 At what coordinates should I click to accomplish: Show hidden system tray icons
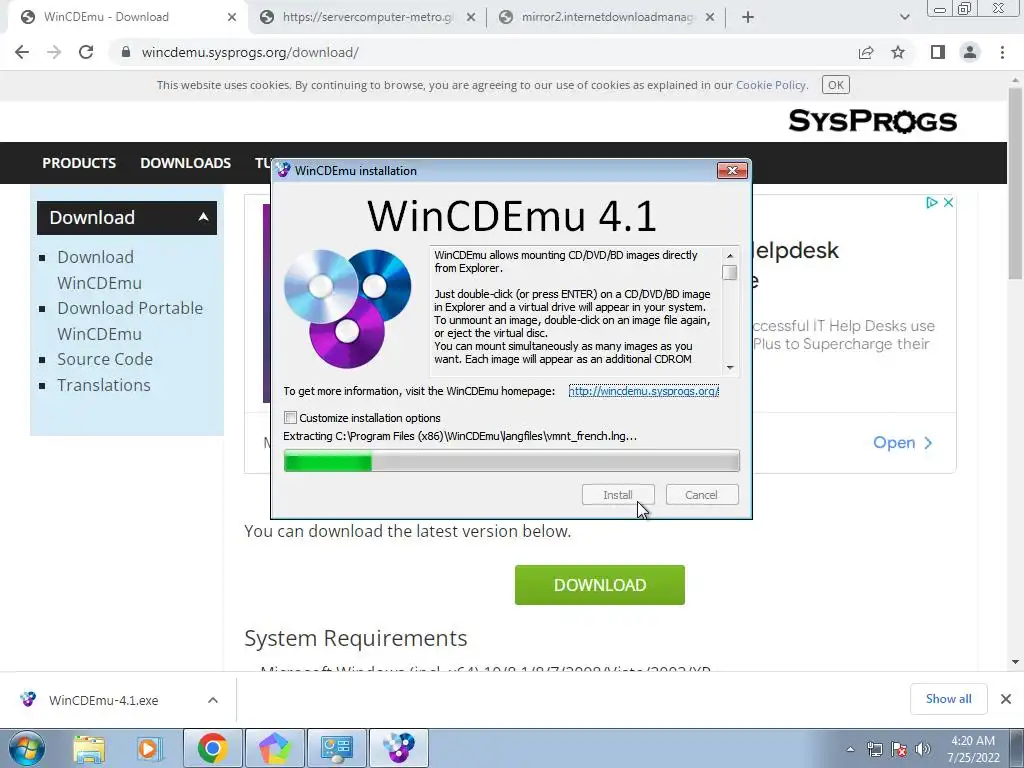point(850,749)
